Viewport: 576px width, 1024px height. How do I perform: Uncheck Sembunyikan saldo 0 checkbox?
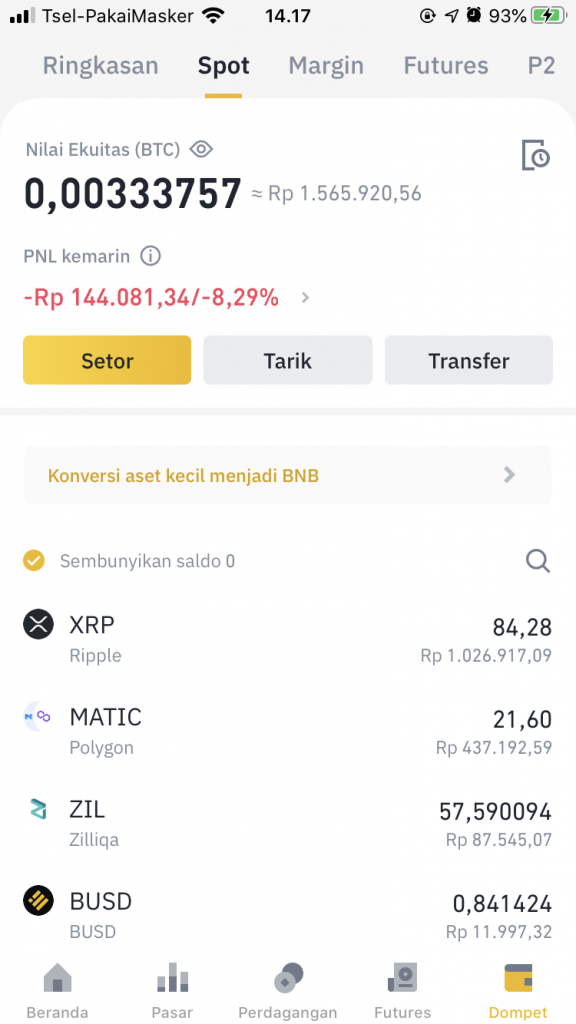pyautogui.click(x=34, y=561)
